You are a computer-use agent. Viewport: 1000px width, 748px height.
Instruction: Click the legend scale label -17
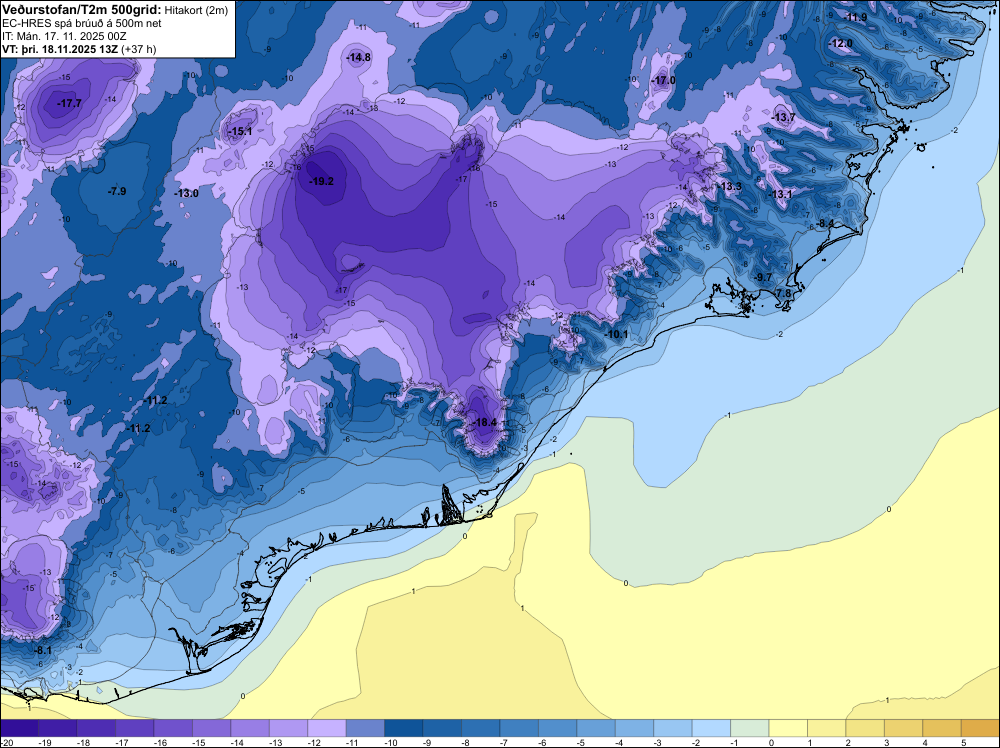(x=121, y=742)
